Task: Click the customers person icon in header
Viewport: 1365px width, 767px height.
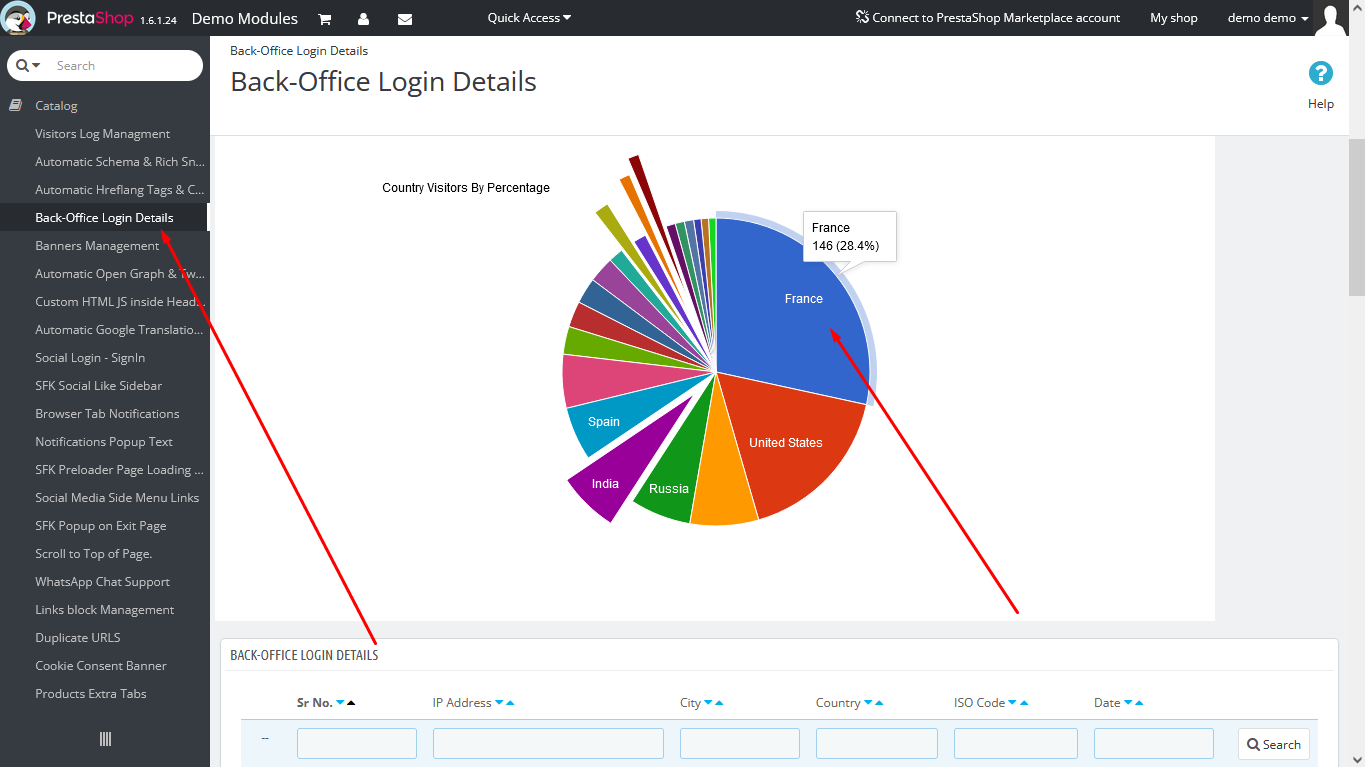Action: tap(363, 18)
